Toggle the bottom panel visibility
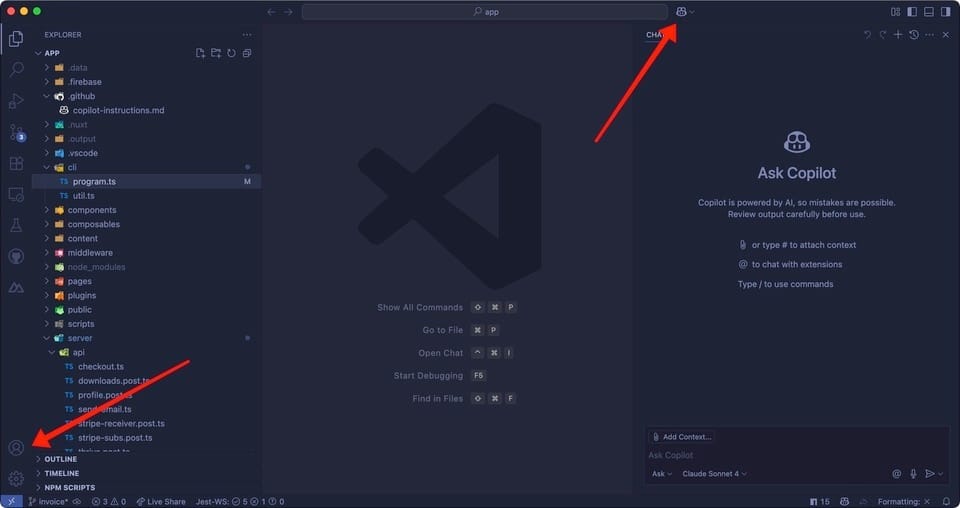 click(x=929, y=12)
